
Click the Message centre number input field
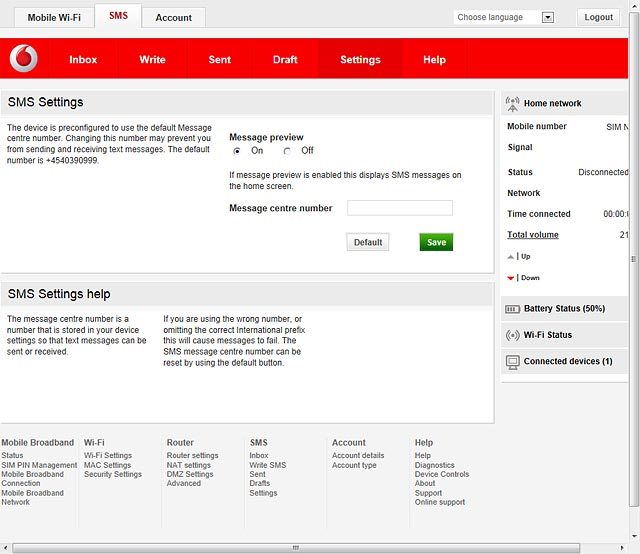tap(400, 208)
